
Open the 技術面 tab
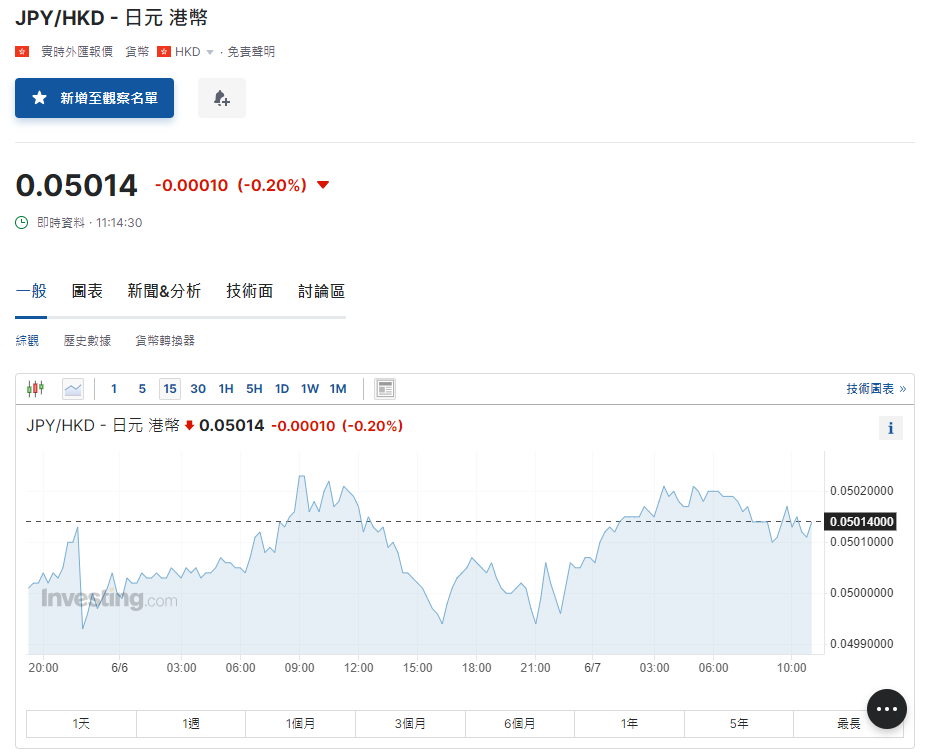249,291
